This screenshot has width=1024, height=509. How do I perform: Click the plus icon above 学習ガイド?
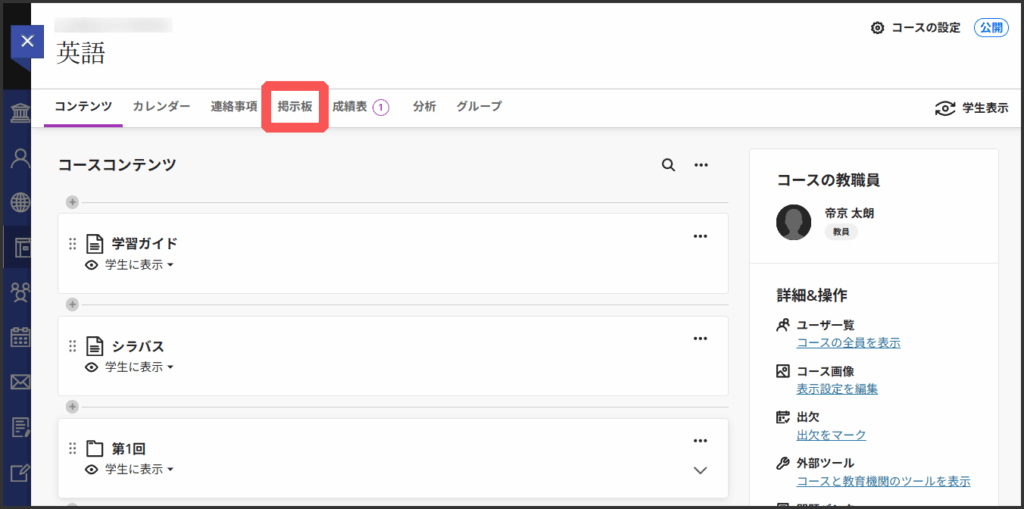(72, 202)
